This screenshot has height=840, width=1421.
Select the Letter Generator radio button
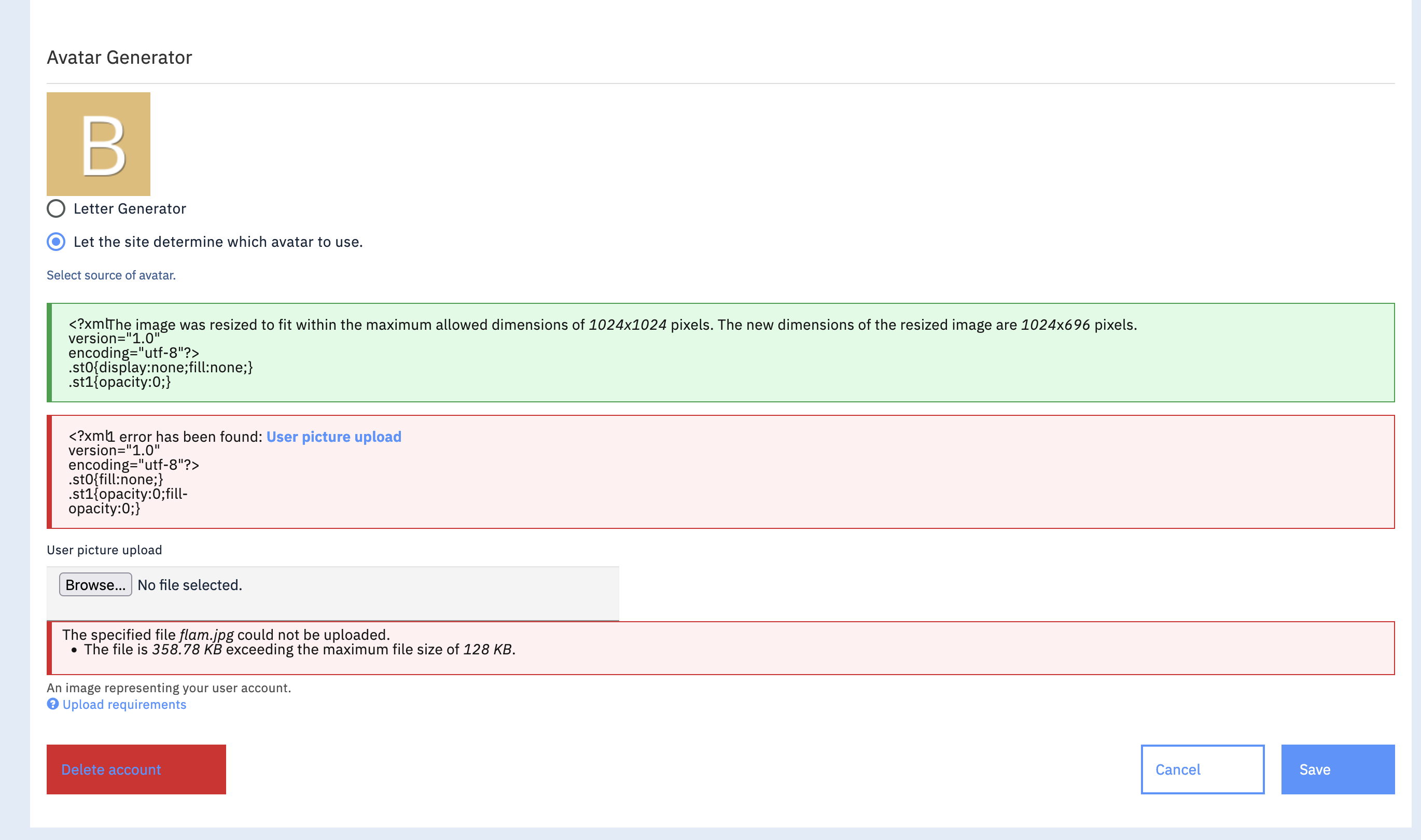point(56,208)
